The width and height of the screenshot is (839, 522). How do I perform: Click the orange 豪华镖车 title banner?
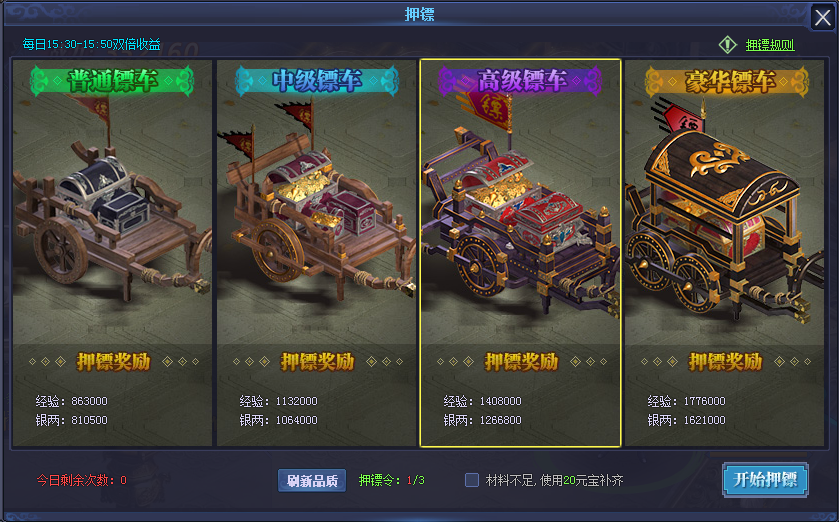(x=727, y=81)
